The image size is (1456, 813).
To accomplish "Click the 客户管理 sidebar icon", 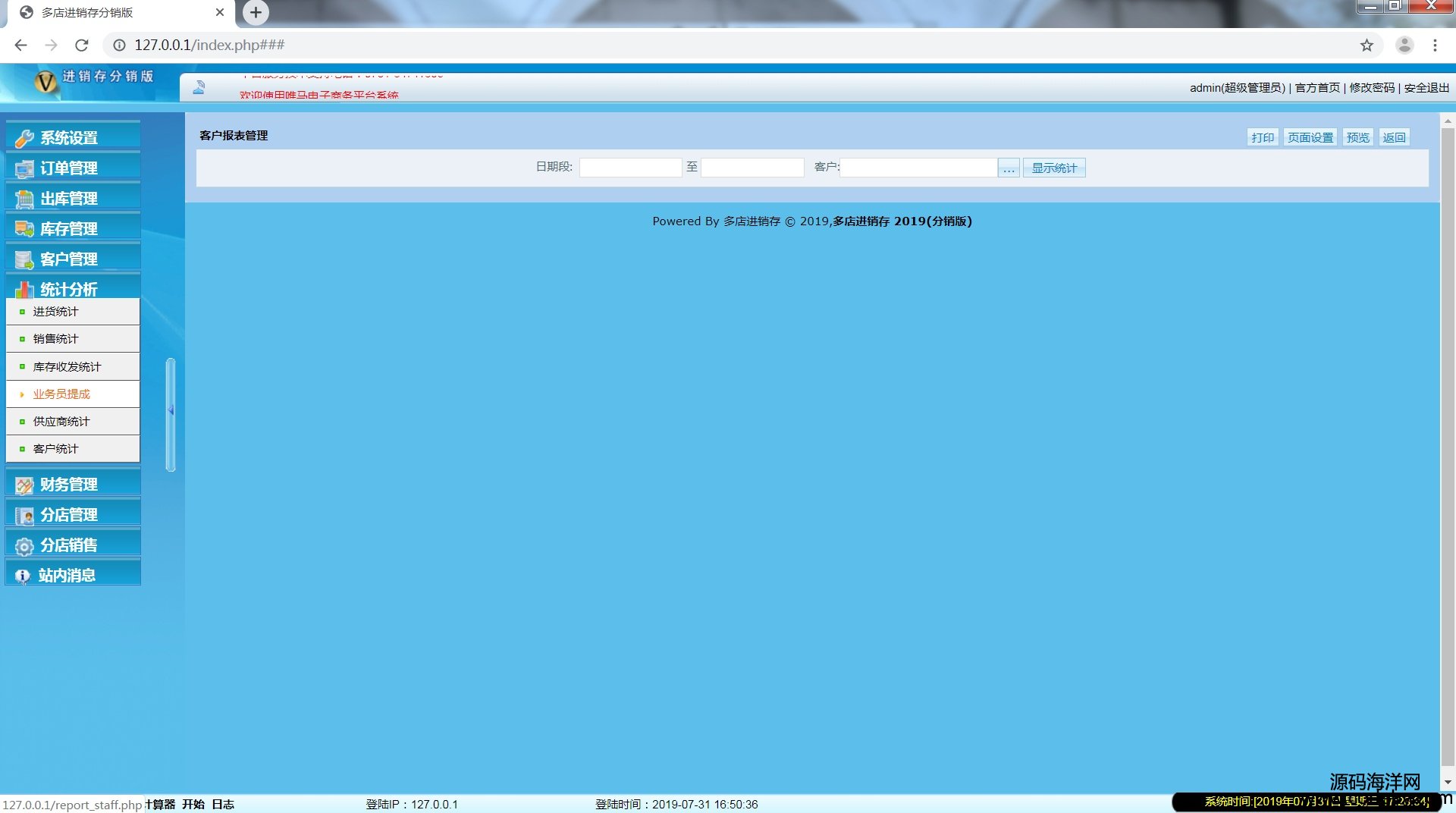I will click(x=24, y=259).
